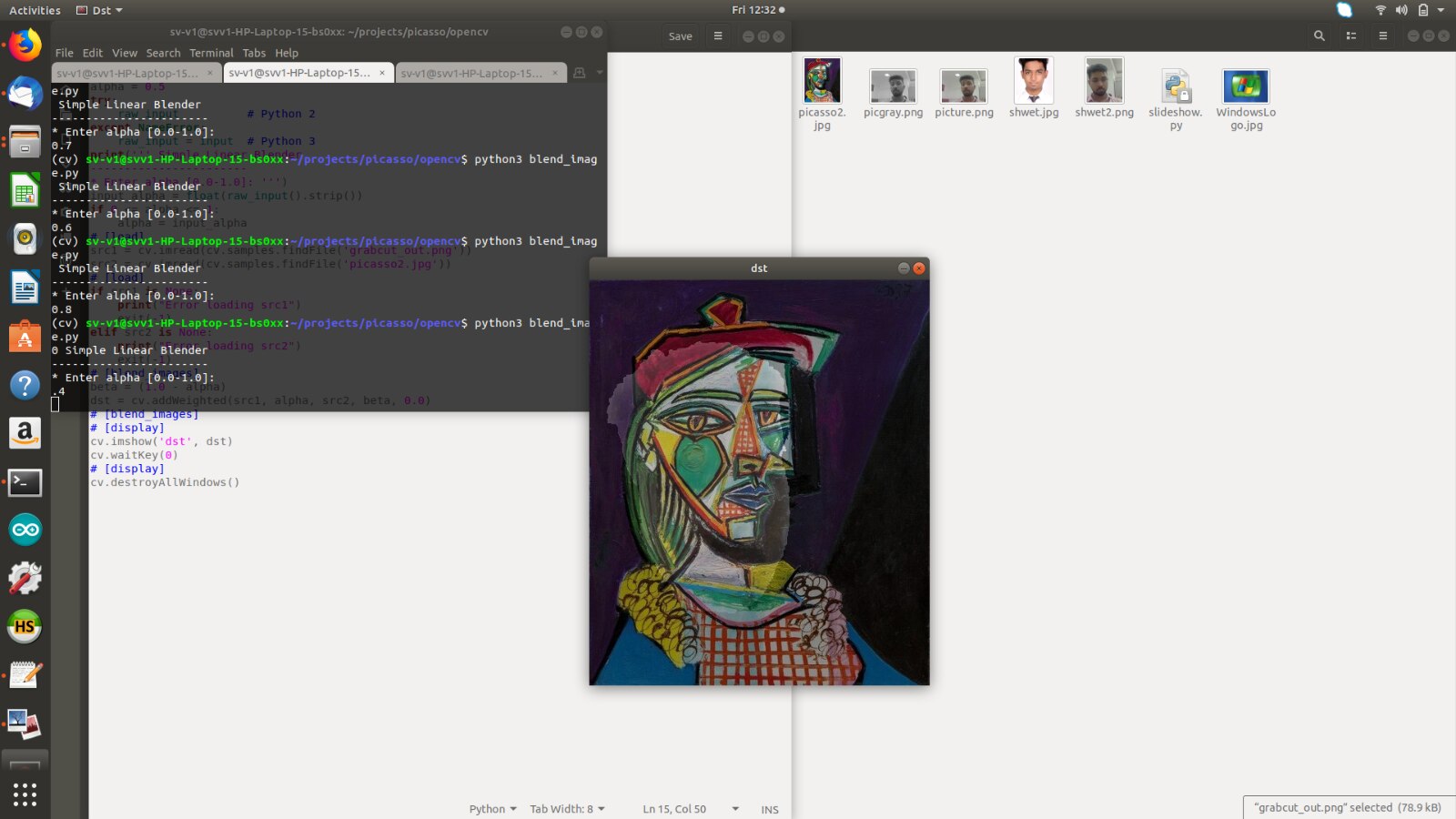Switch to the third terminal tab
The image size is (1456, 819).
tap(472, 73)
